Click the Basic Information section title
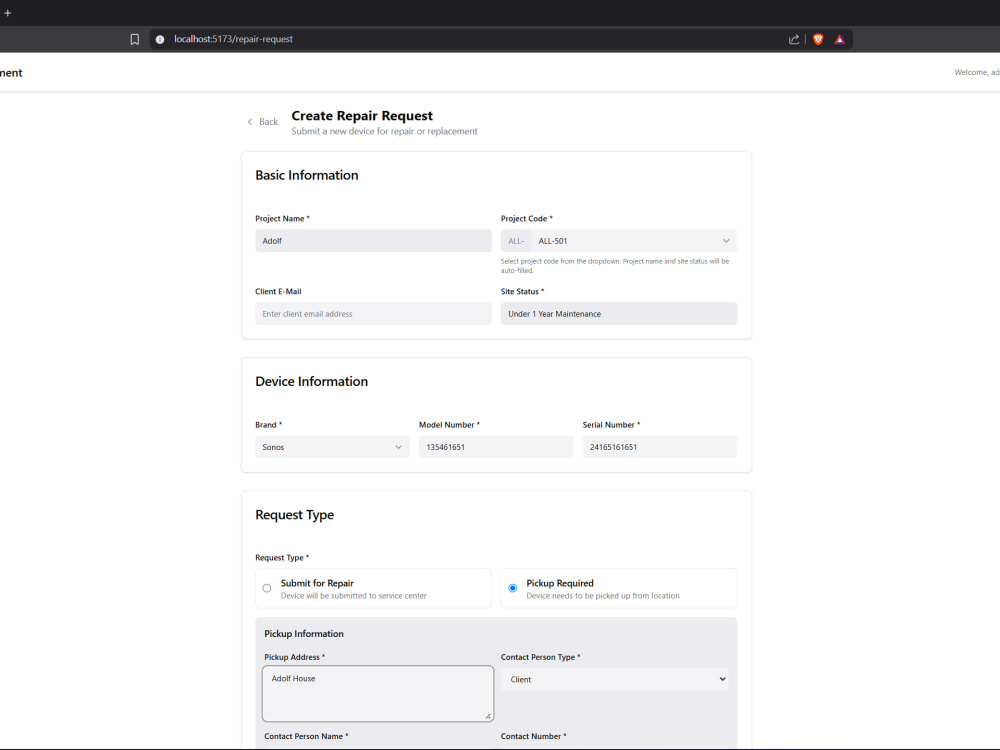The image size is (1000, 750). 307,175
